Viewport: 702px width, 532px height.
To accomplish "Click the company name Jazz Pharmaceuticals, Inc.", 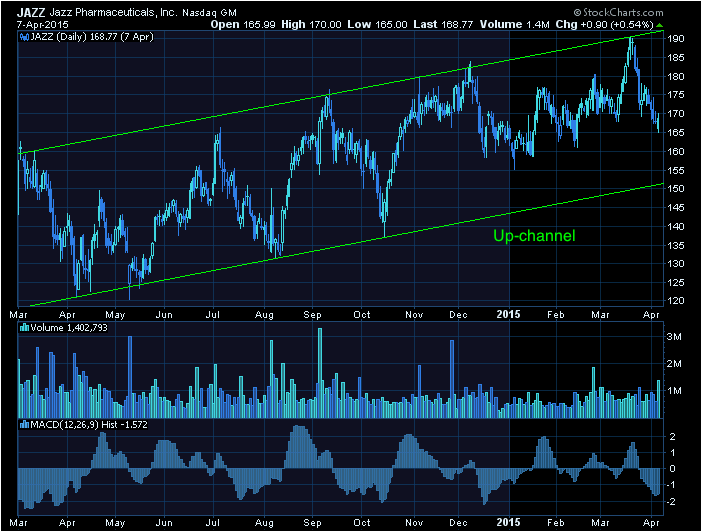I will click(113, 13).
